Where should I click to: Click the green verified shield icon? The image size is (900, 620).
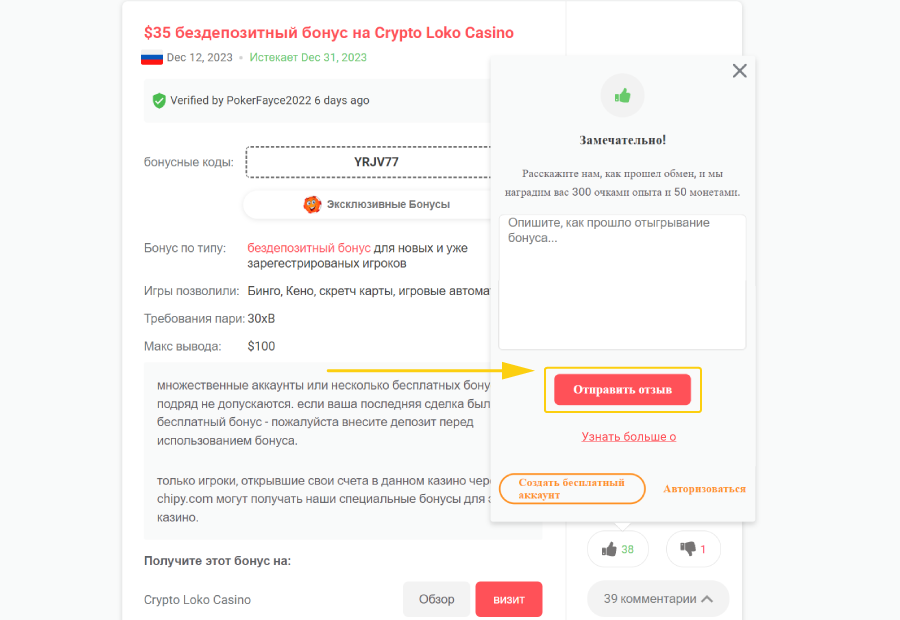[158, 101]
